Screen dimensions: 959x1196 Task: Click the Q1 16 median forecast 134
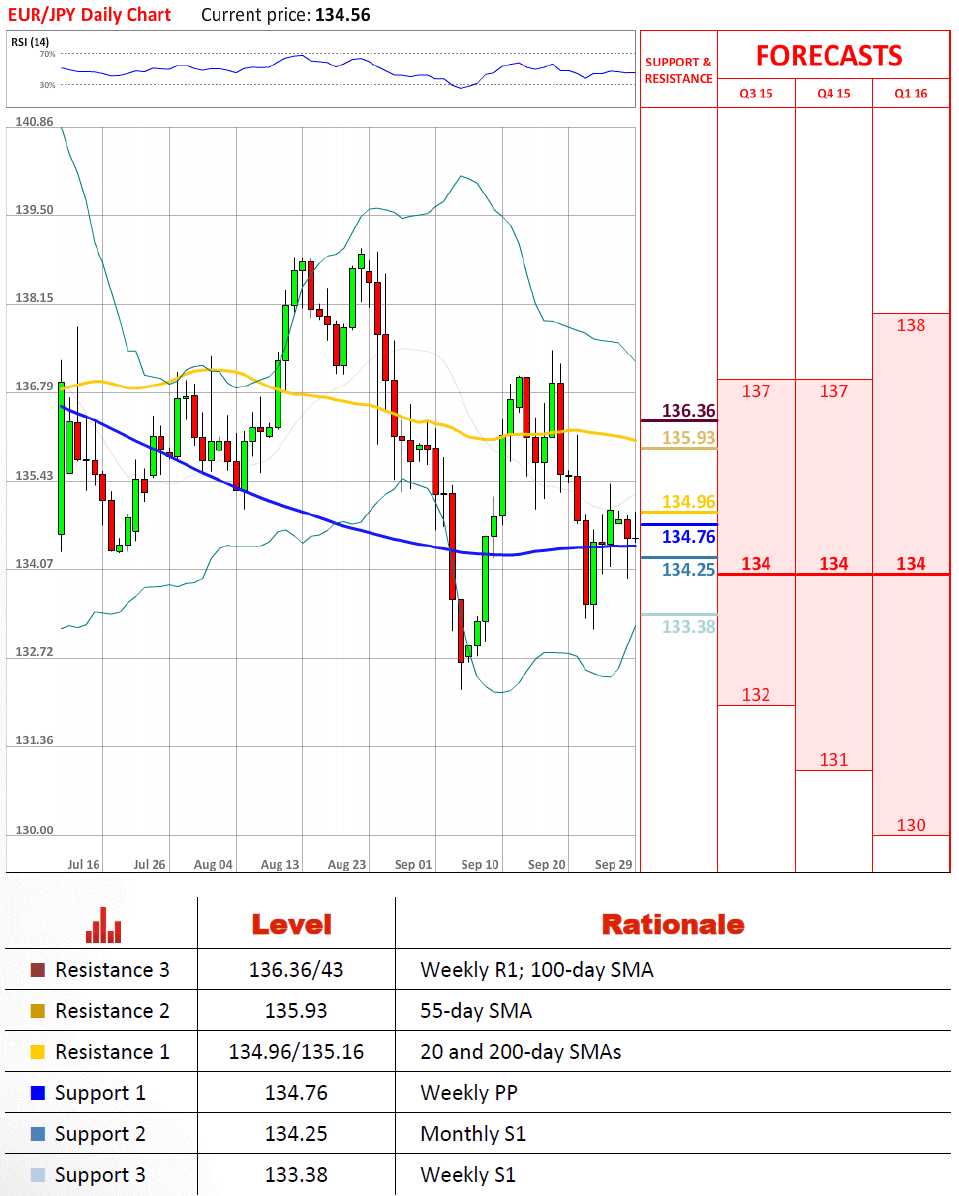911,564
